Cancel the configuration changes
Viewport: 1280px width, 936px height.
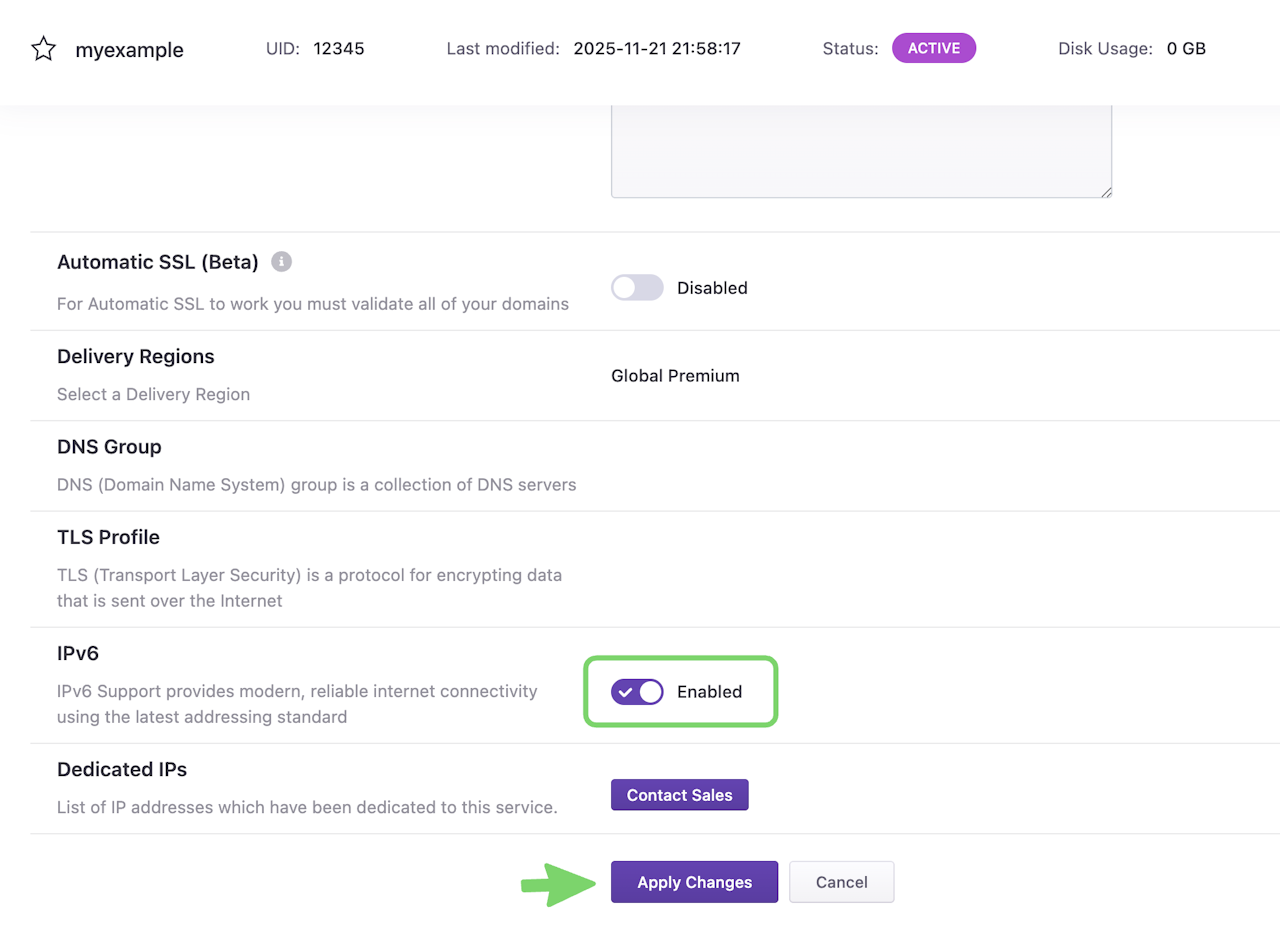coord(841,882)
